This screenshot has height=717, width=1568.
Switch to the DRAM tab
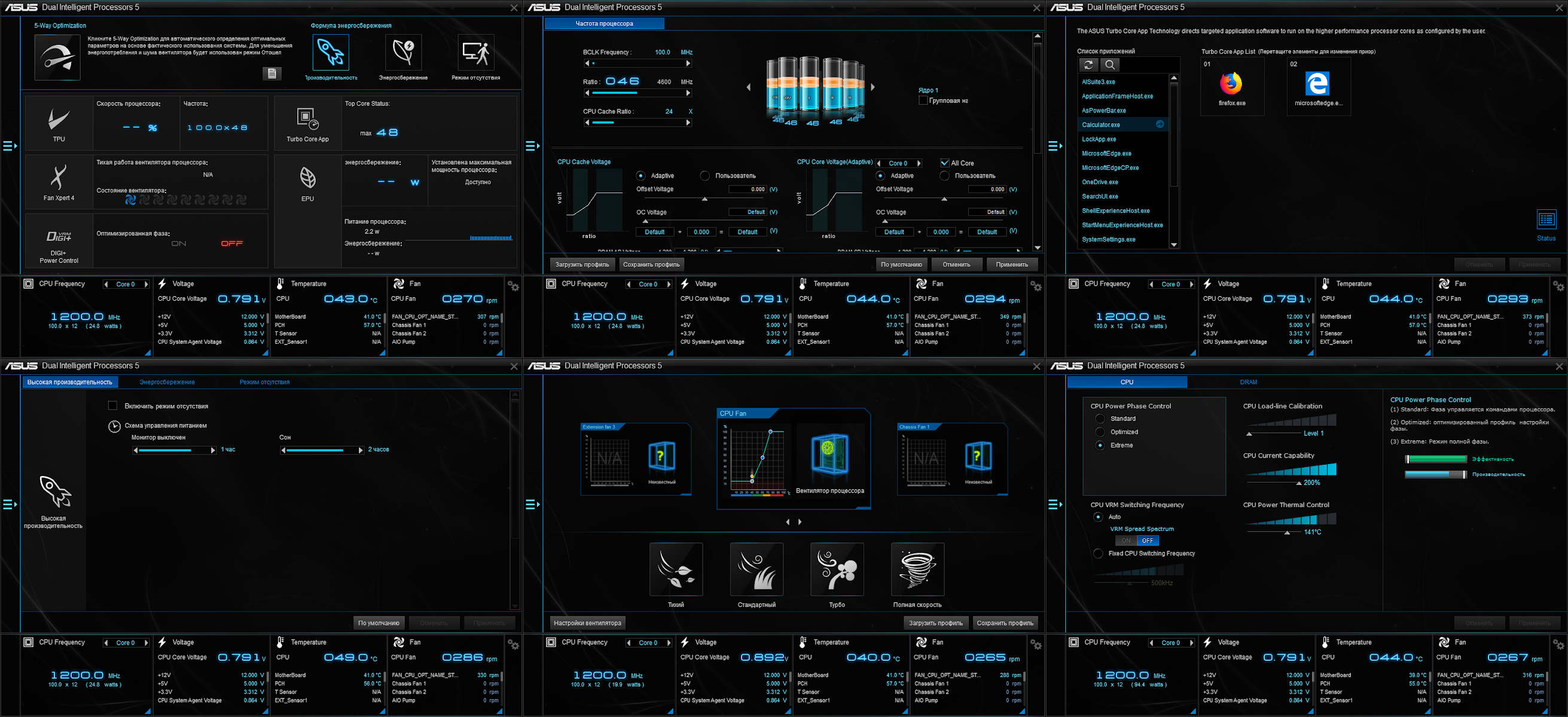click(1248, 382)
